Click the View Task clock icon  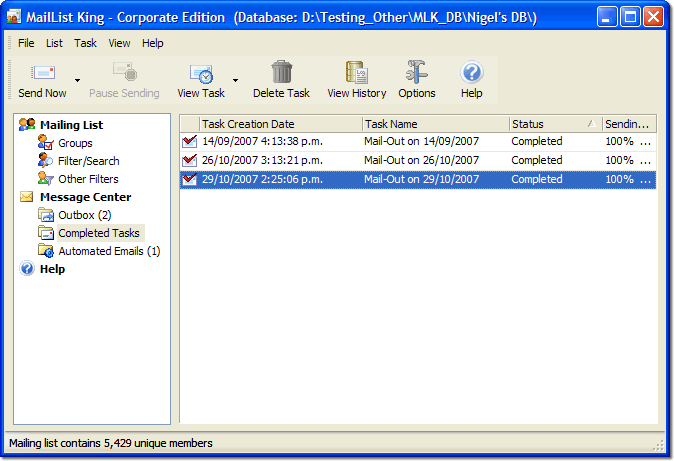202,74
